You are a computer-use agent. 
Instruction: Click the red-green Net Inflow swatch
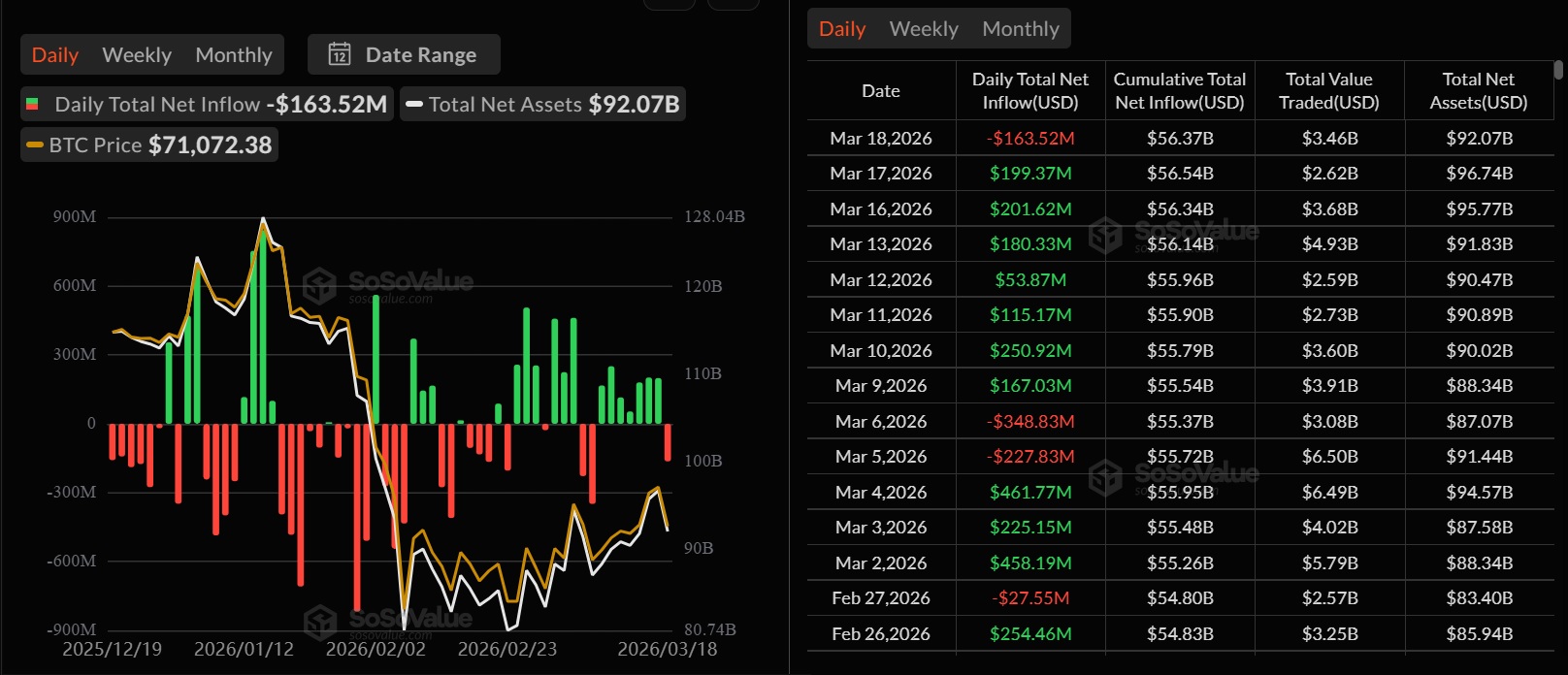[32, 104]
